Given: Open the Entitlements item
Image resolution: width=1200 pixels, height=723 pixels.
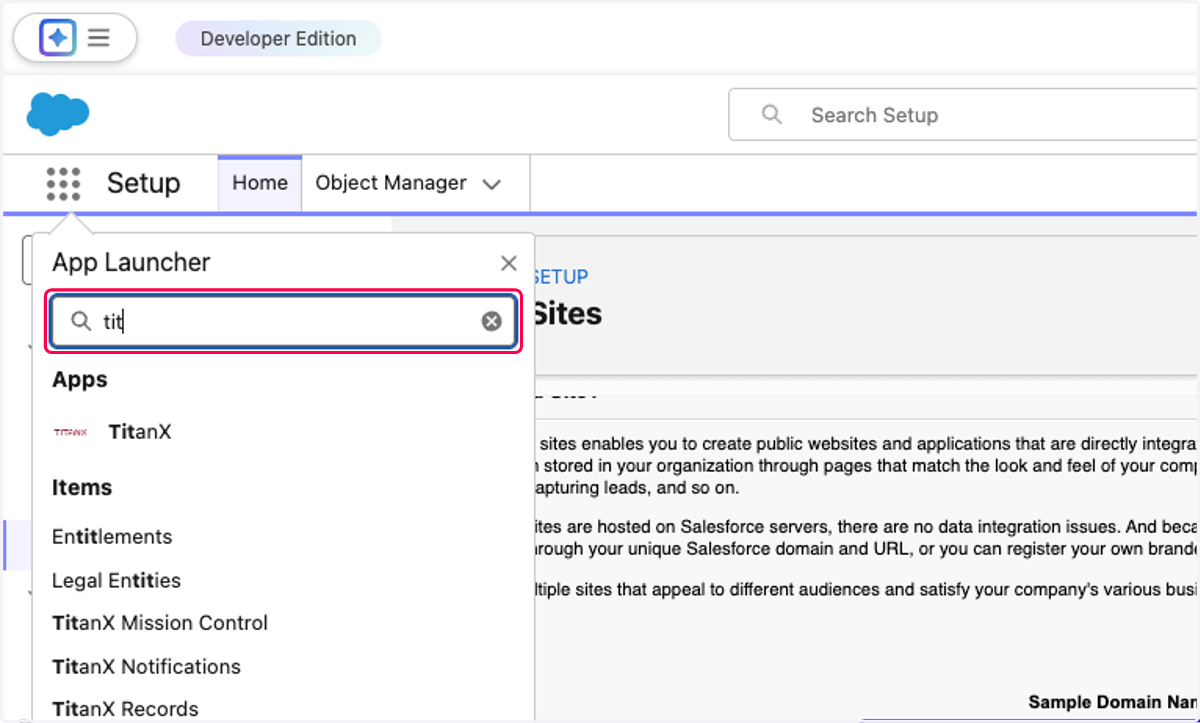Looking at the screenshot, I should click(112, 537).
